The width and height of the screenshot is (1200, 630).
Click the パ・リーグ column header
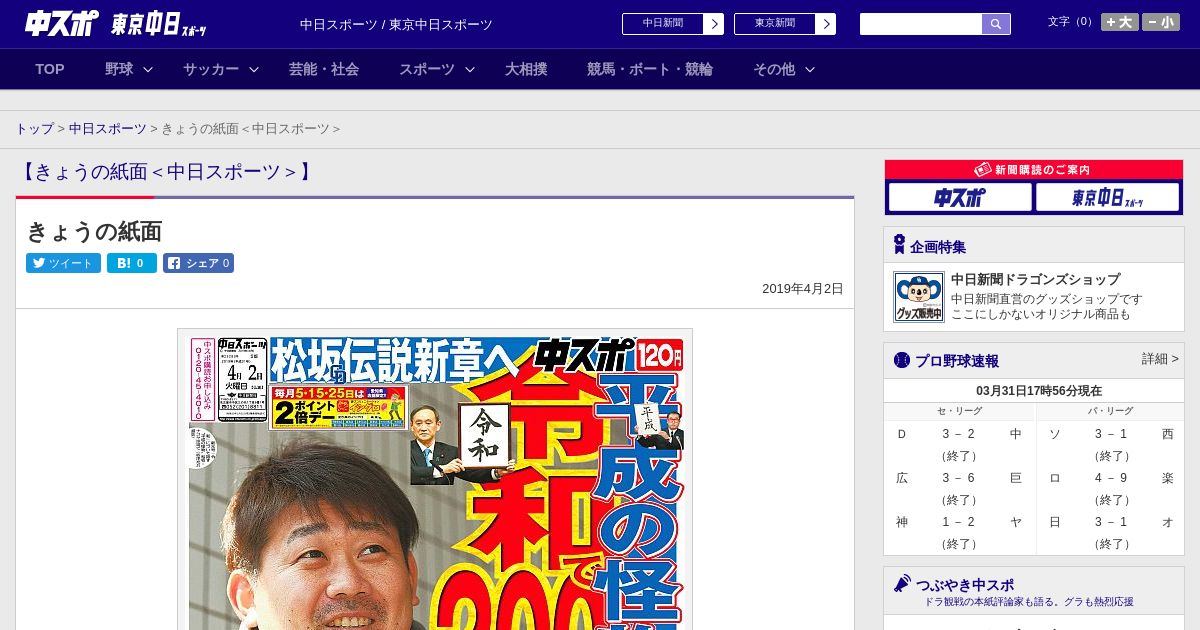1111,411
